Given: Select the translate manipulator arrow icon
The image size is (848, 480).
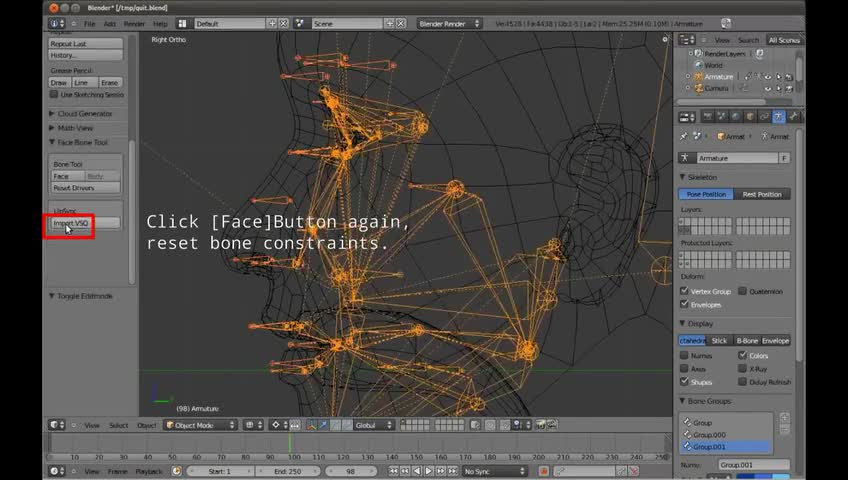Looking at the screenshot, I should pos(323,425).
